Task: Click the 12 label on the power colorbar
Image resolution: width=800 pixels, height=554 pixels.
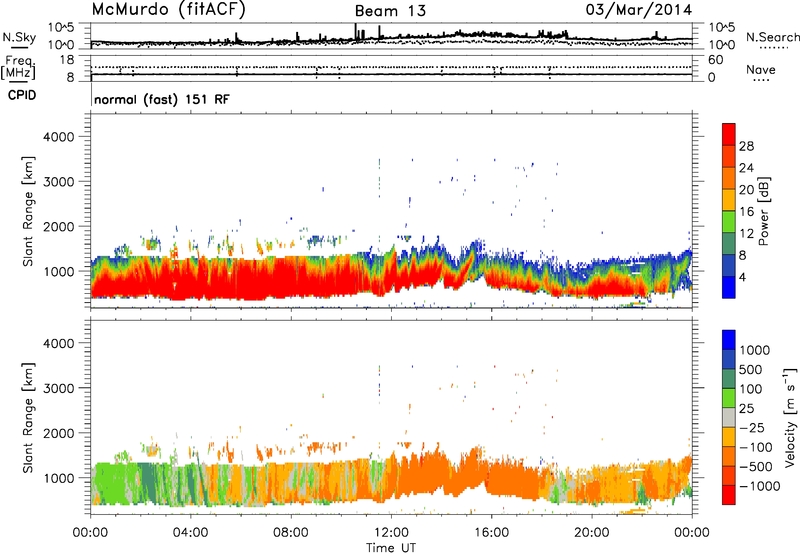Action: pos(746,234)
